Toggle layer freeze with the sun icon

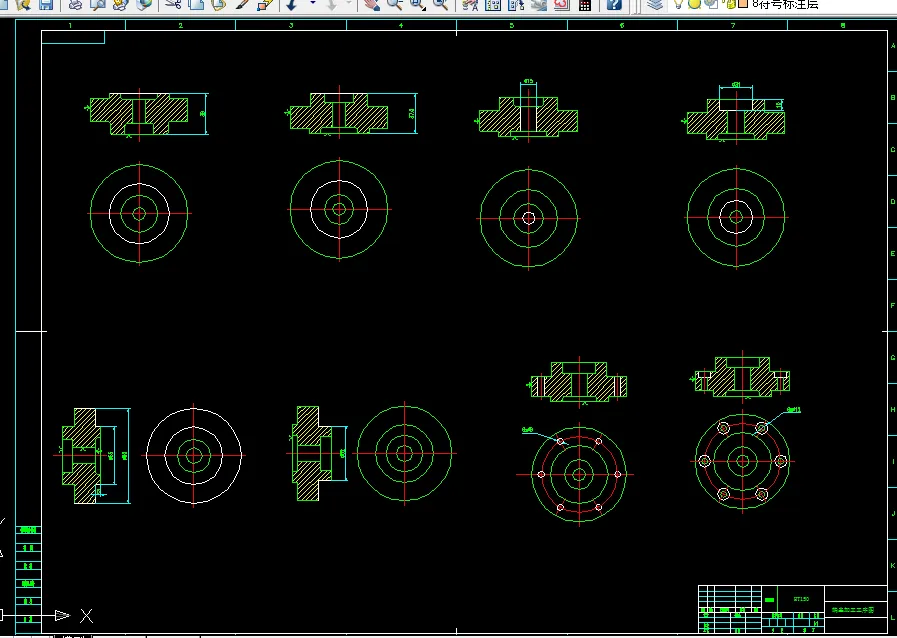coord(694,4)
